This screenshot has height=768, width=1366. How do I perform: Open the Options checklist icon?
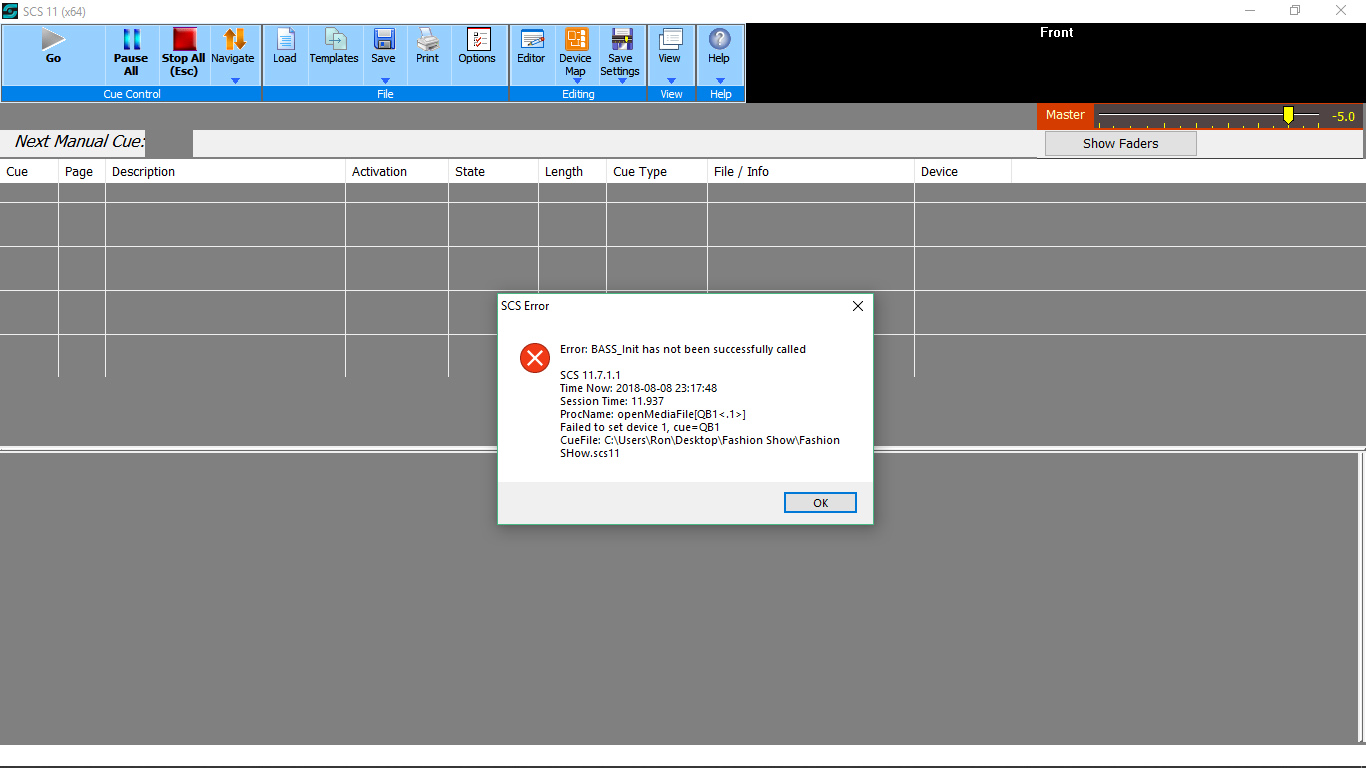pyautogui.click(x=478, y=40)
